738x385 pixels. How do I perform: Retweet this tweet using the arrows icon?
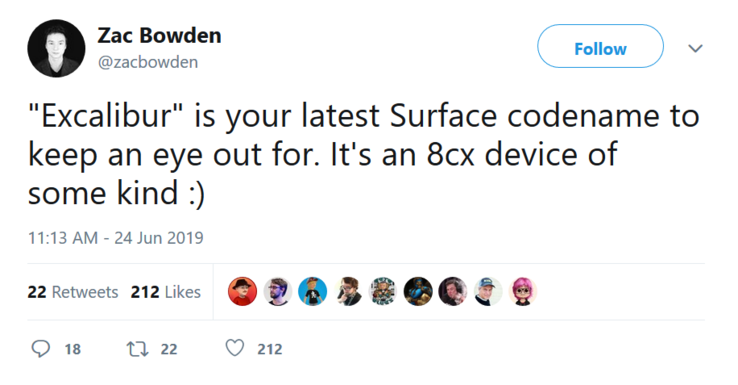(x=137, y=349)
